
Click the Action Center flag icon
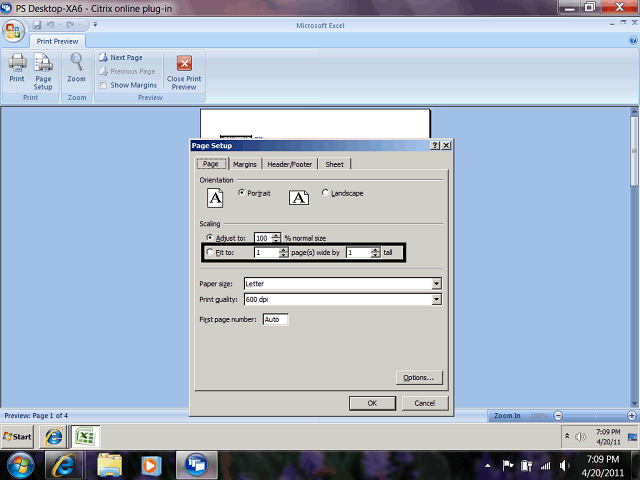click(507, 465)
